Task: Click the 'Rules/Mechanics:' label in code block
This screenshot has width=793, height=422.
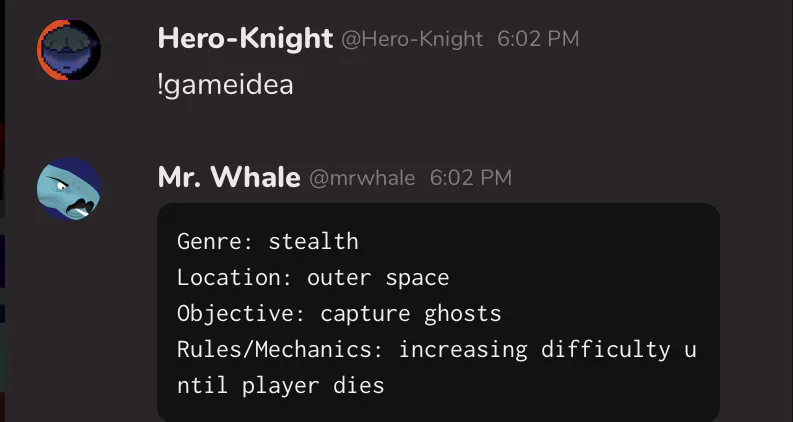Action: coord(280,350)
